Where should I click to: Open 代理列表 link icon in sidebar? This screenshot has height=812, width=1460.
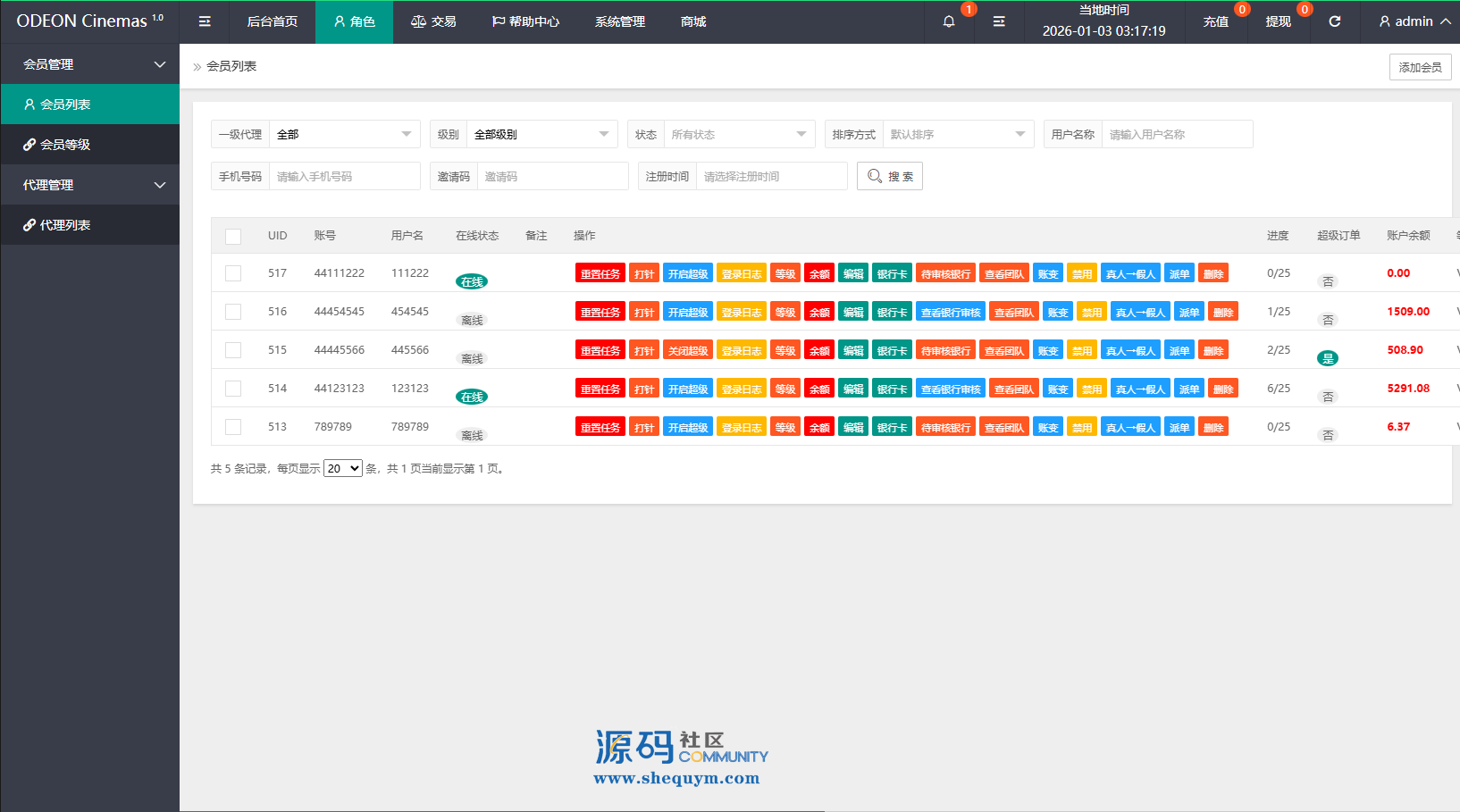[x=29, y=225]
